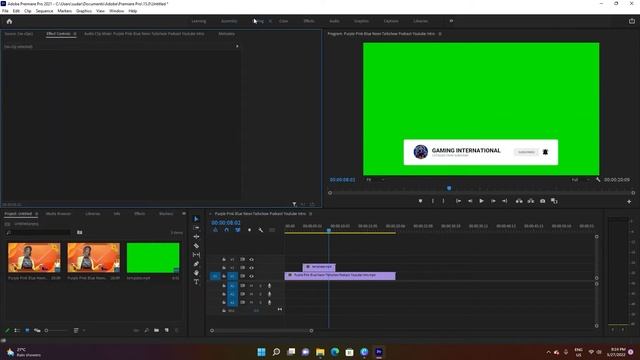640x360 pixels.
Task: Open Project panel overflow chevron
Action: (x=184, y=213)
